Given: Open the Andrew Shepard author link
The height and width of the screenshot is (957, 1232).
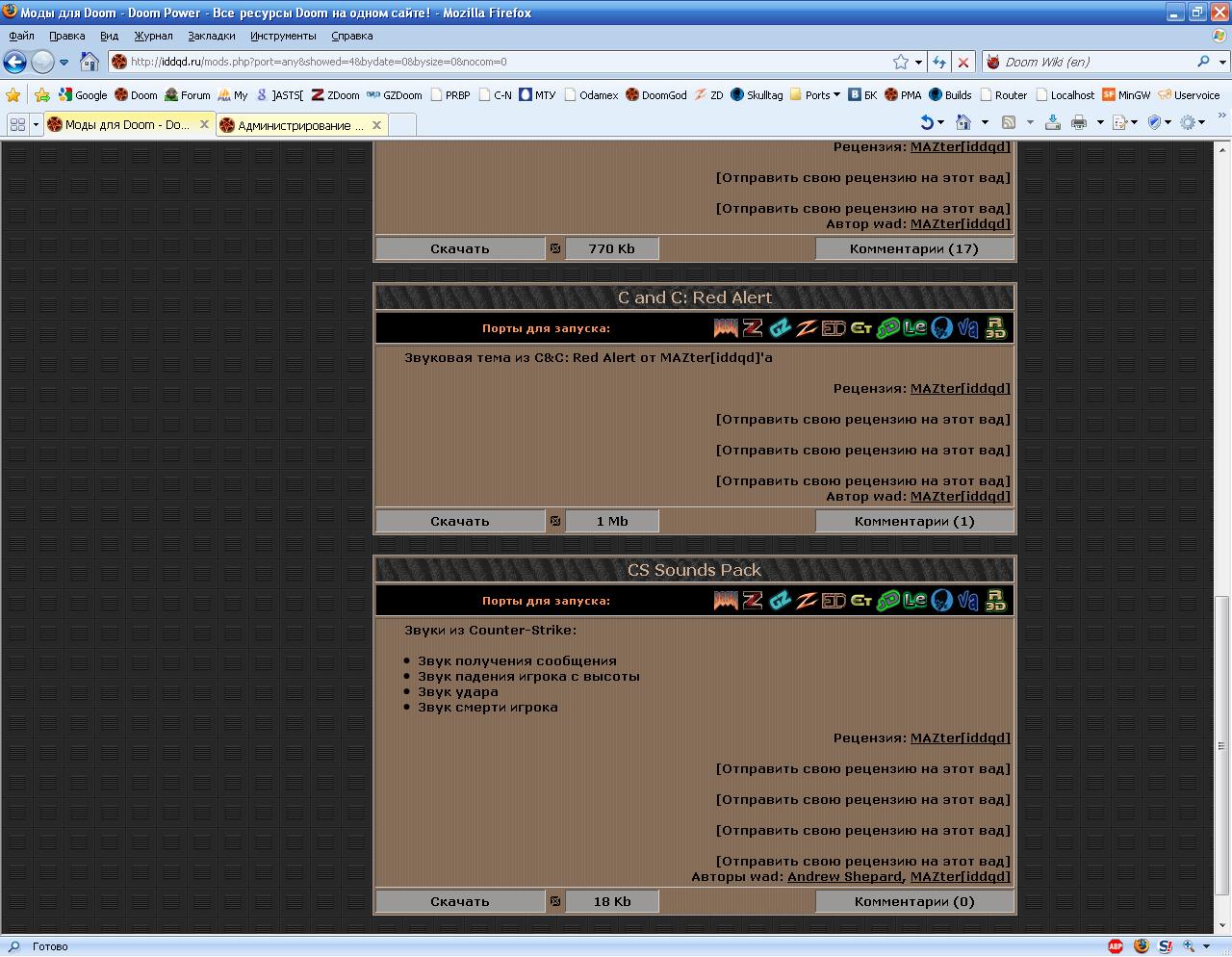Looking at the screenshot, I should (x=844, y=876).
